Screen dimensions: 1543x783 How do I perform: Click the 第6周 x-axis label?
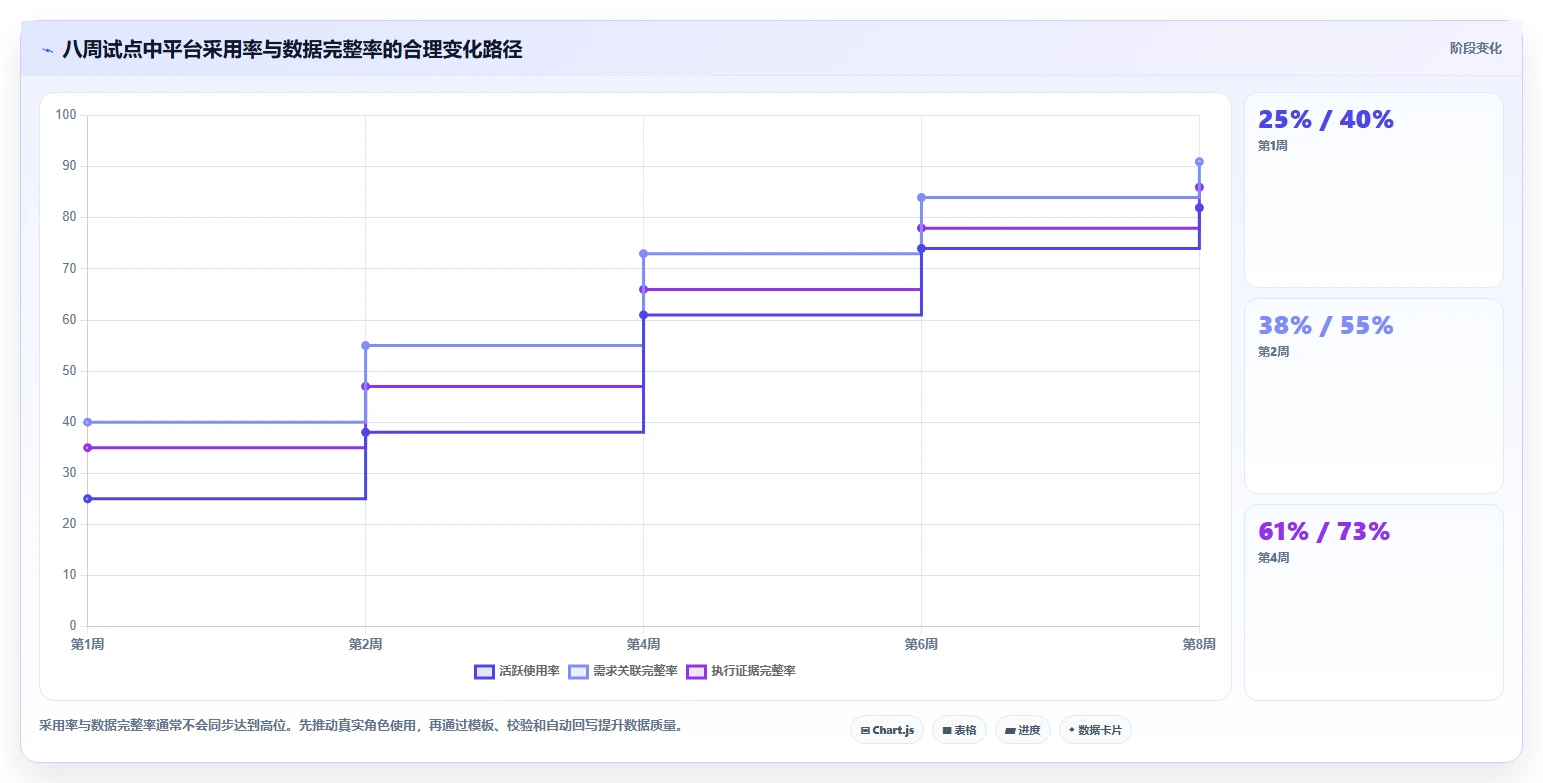[x=921, y=644]
